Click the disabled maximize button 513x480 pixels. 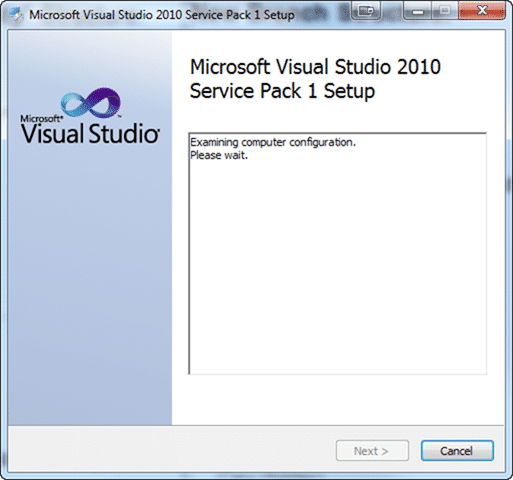tap(445, 11)
